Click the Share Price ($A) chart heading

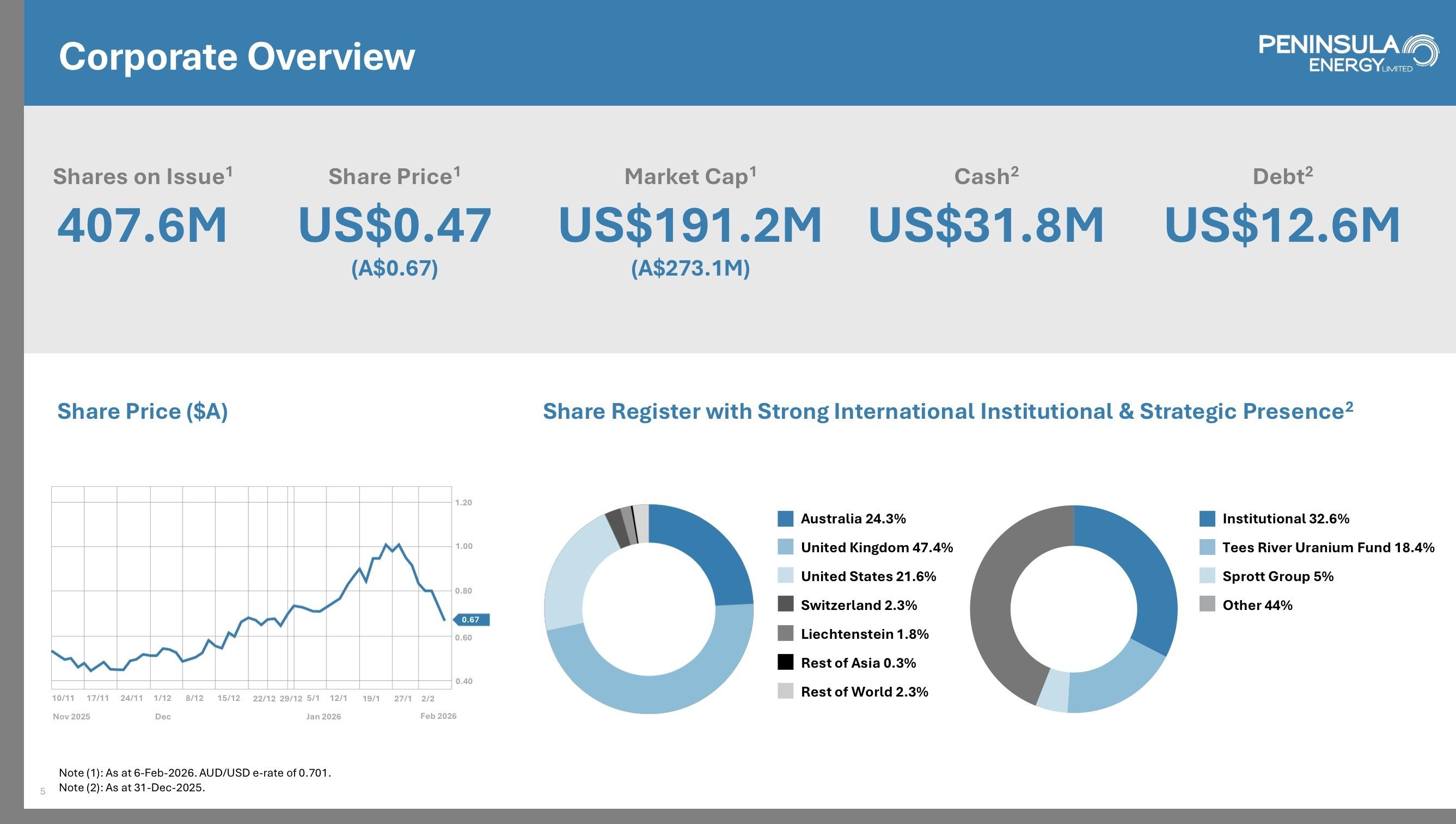pyautogui.click(x=143, y=411)
